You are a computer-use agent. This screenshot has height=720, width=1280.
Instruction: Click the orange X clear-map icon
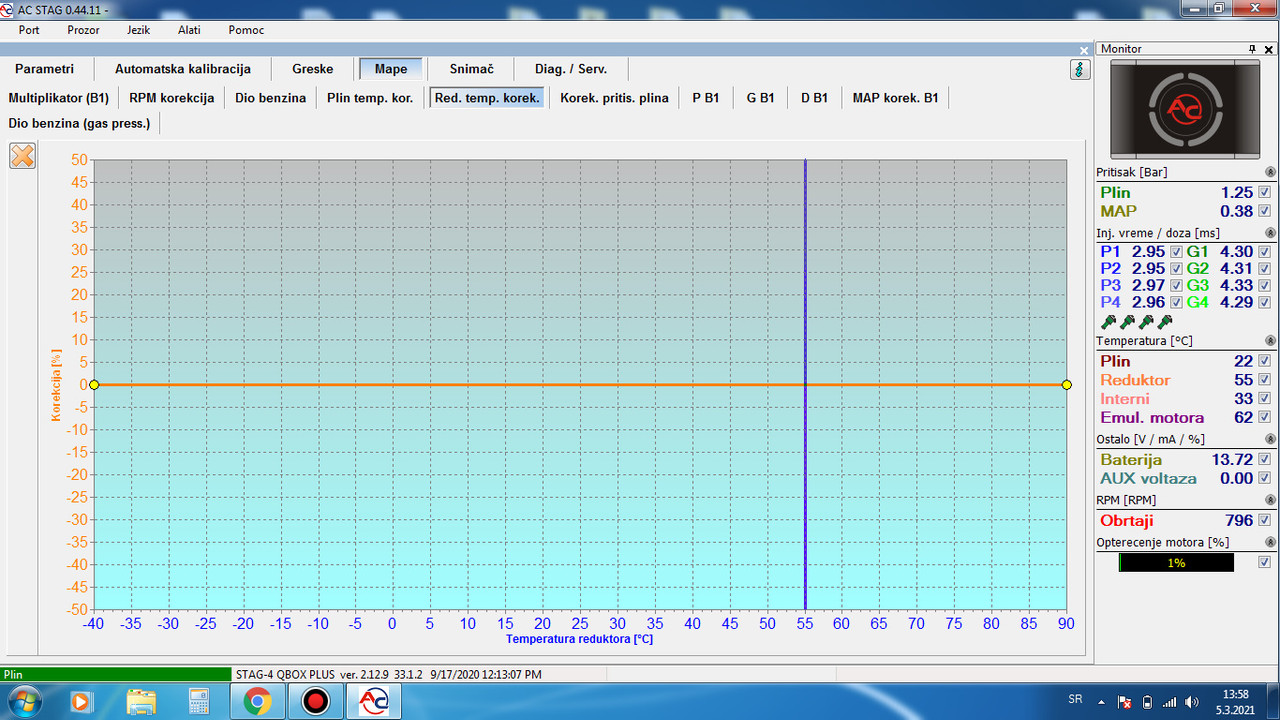[22, 156]
